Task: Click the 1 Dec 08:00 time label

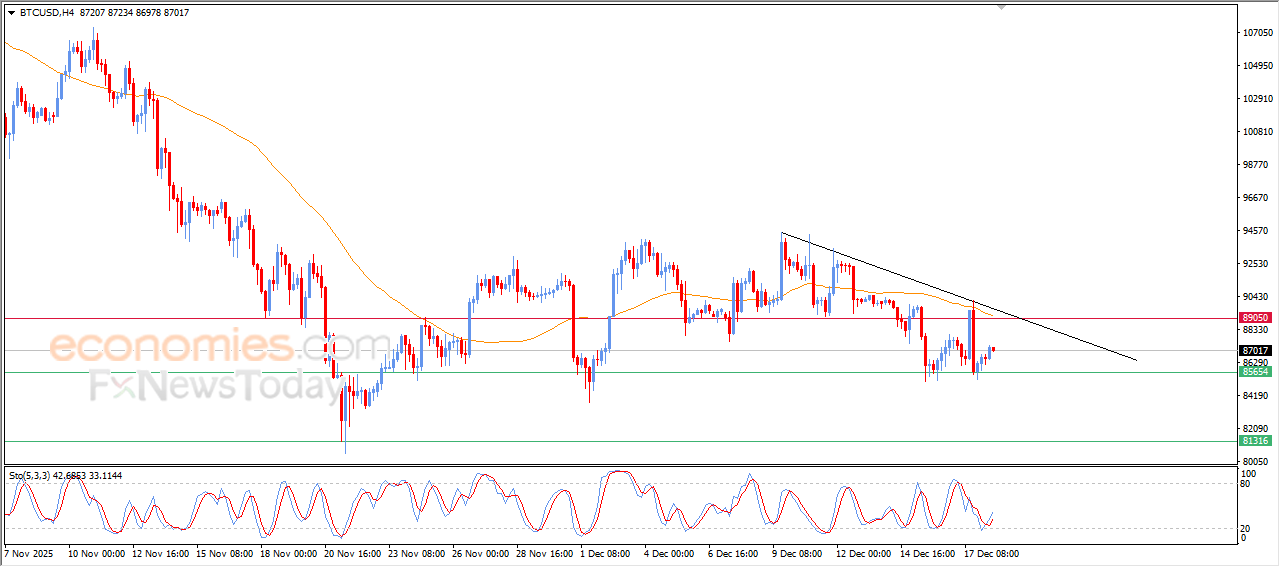Action: click(x=606, y=553)
